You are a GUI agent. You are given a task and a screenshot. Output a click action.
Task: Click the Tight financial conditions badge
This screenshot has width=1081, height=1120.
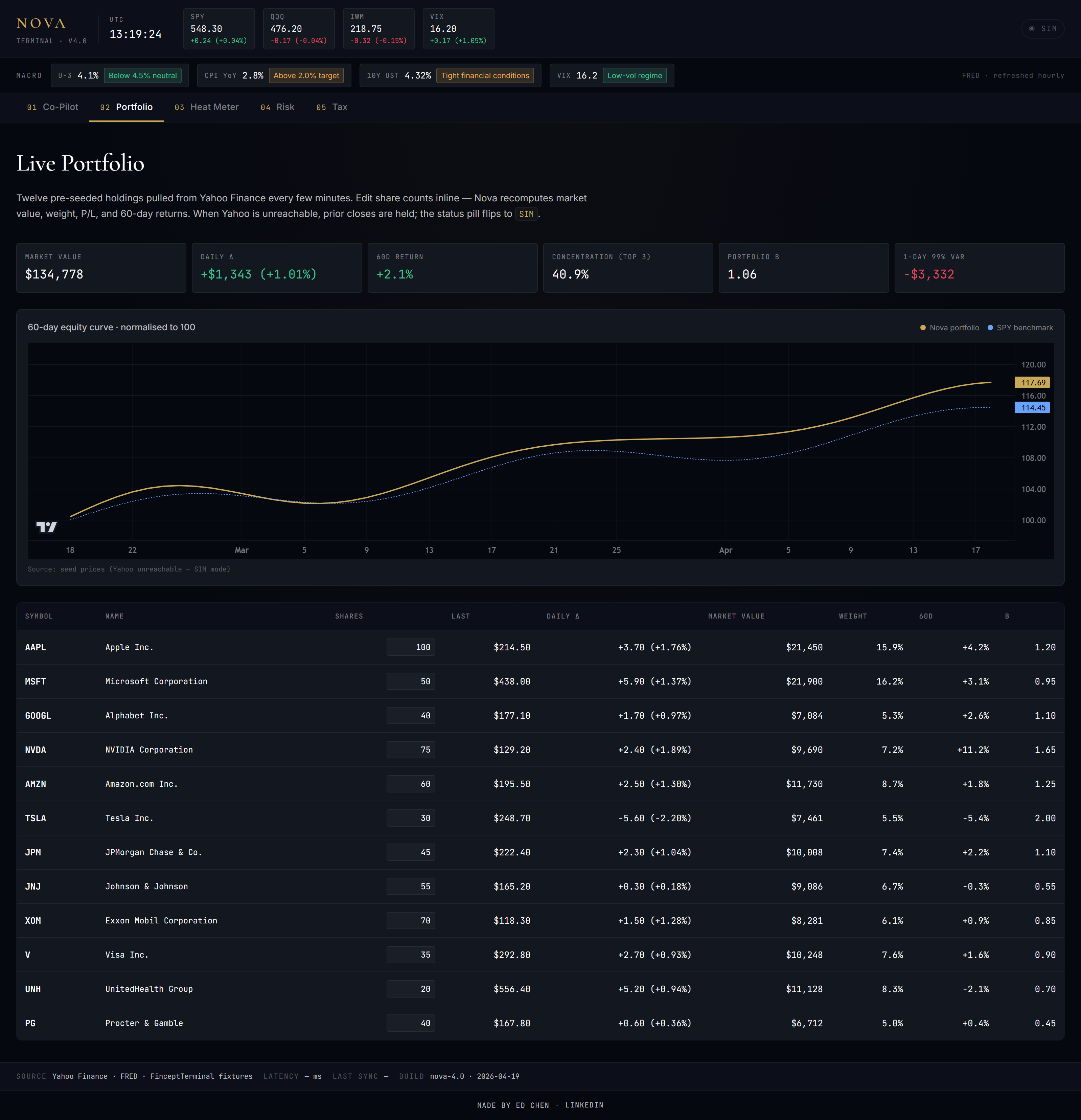(x=485, y=75)
